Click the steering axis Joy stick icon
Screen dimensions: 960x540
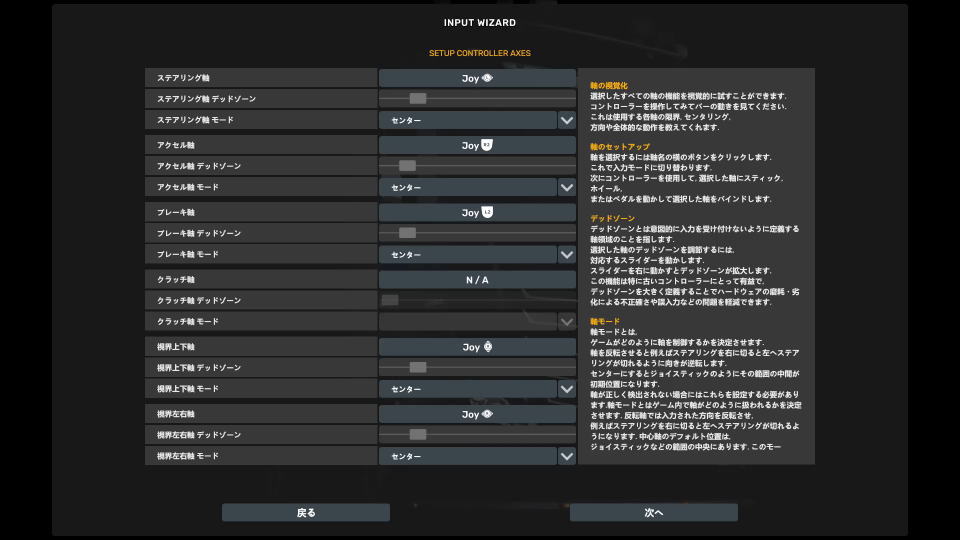tap(488, 77)
